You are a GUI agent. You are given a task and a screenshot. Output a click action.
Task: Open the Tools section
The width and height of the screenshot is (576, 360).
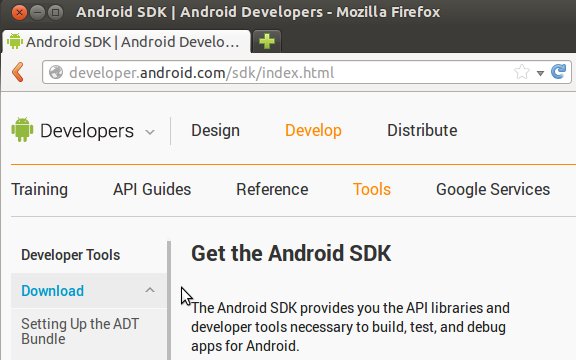[x=372, y=190]
